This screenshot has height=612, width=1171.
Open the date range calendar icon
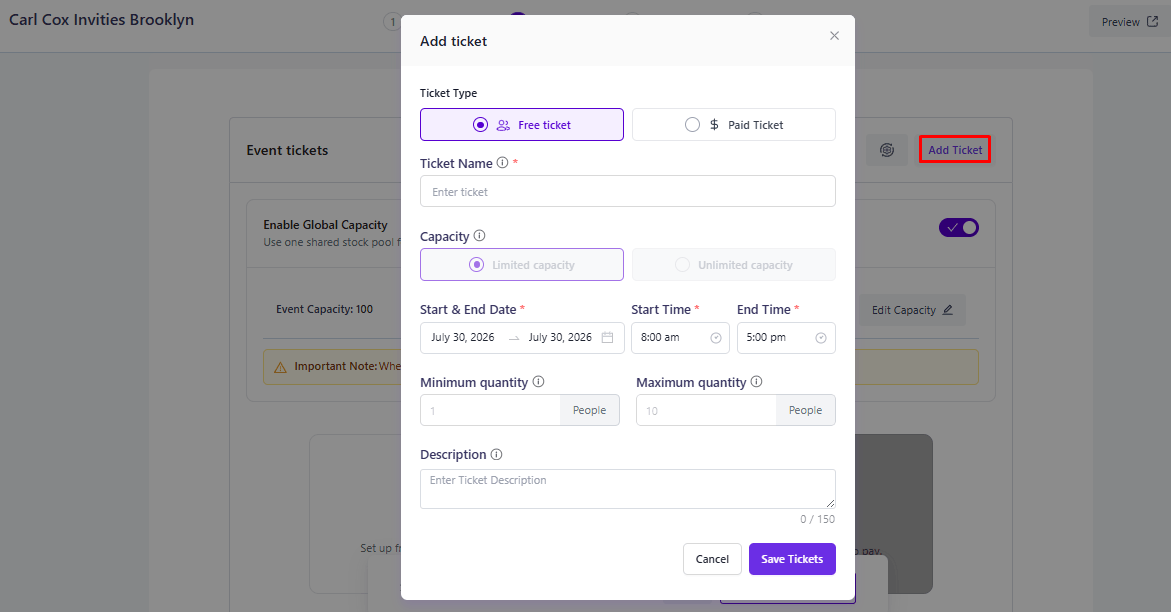point(607,338)
